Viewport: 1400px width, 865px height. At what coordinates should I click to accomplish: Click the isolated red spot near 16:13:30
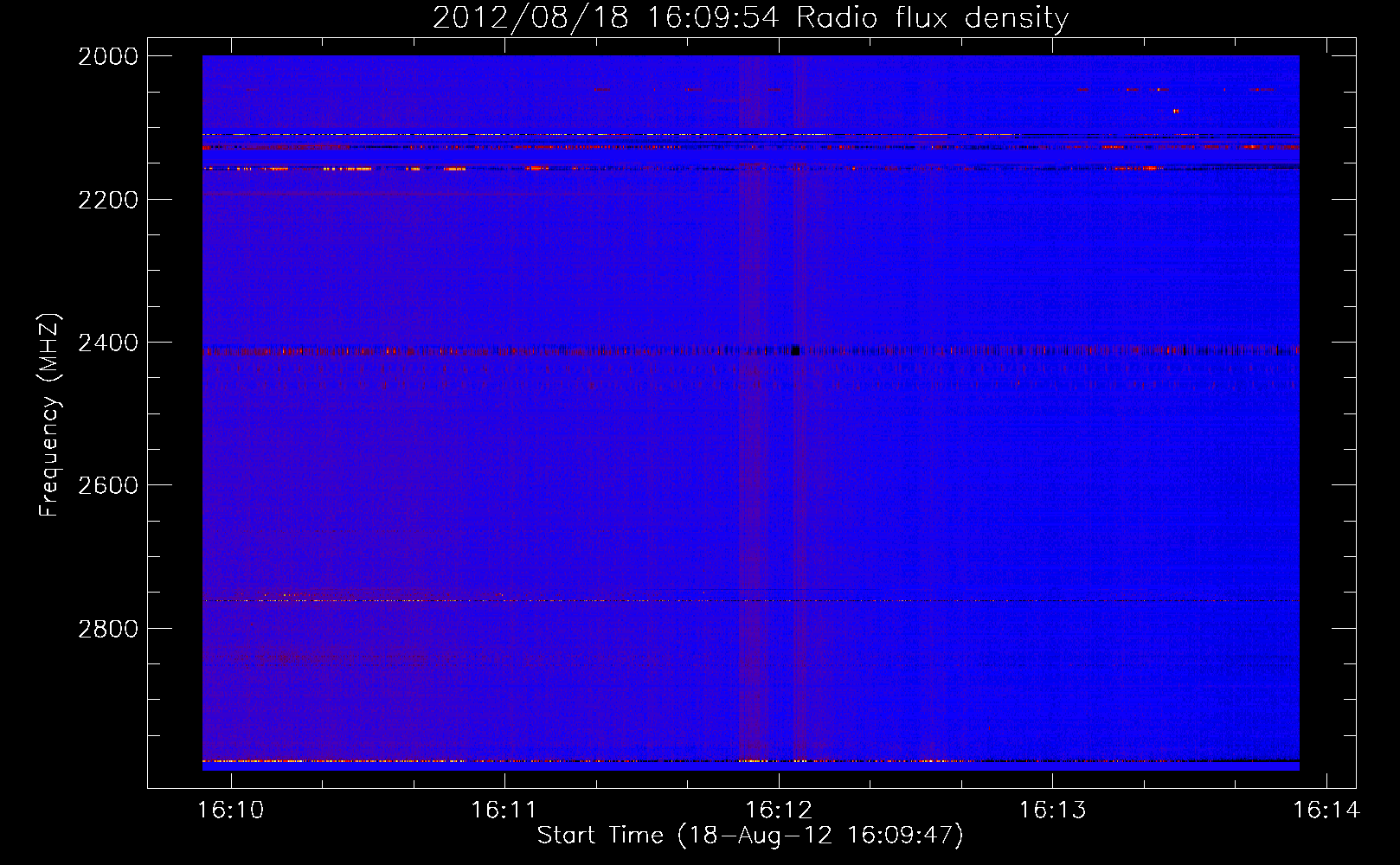1175,112
